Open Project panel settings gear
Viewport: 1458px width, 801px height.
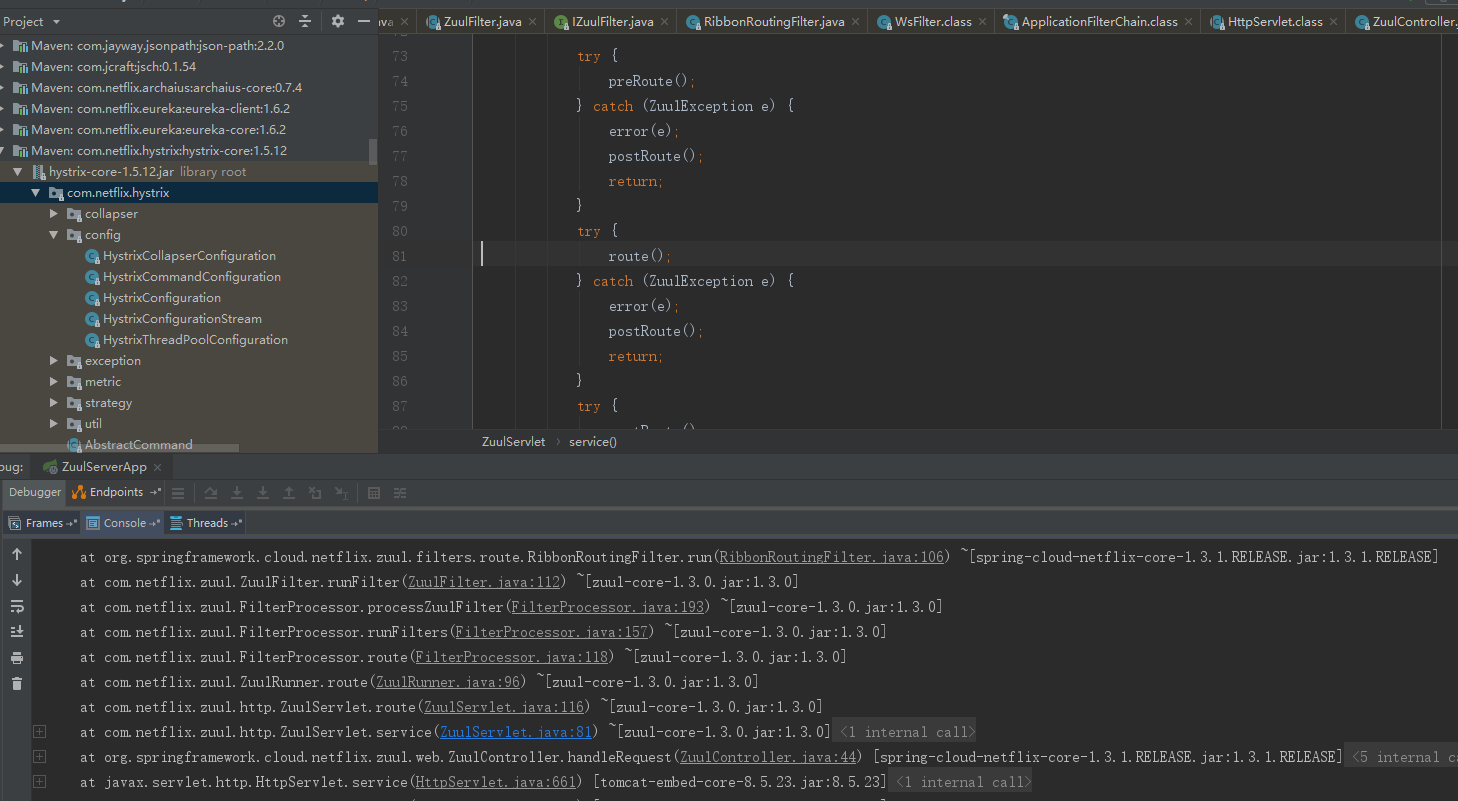[337, 21]
